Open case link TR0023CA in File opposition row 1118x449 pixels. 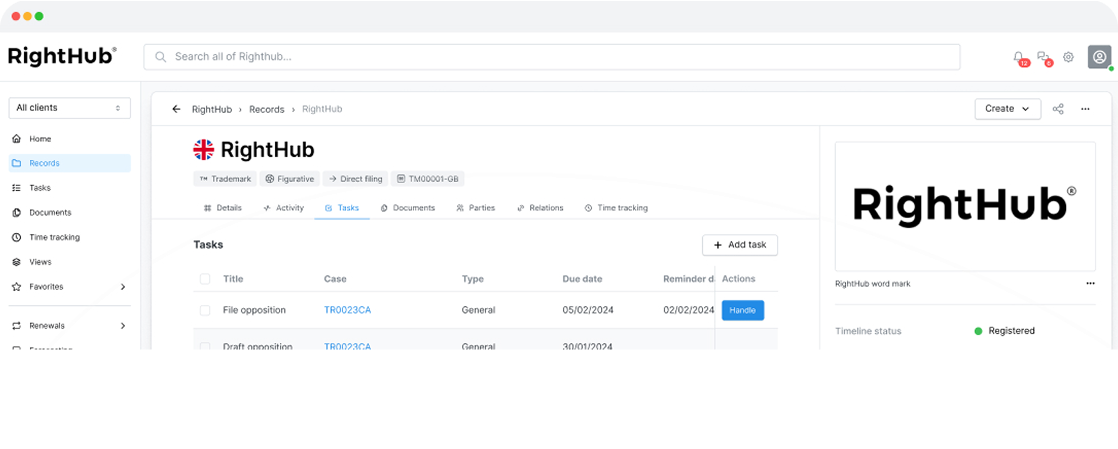click(347, 310)
